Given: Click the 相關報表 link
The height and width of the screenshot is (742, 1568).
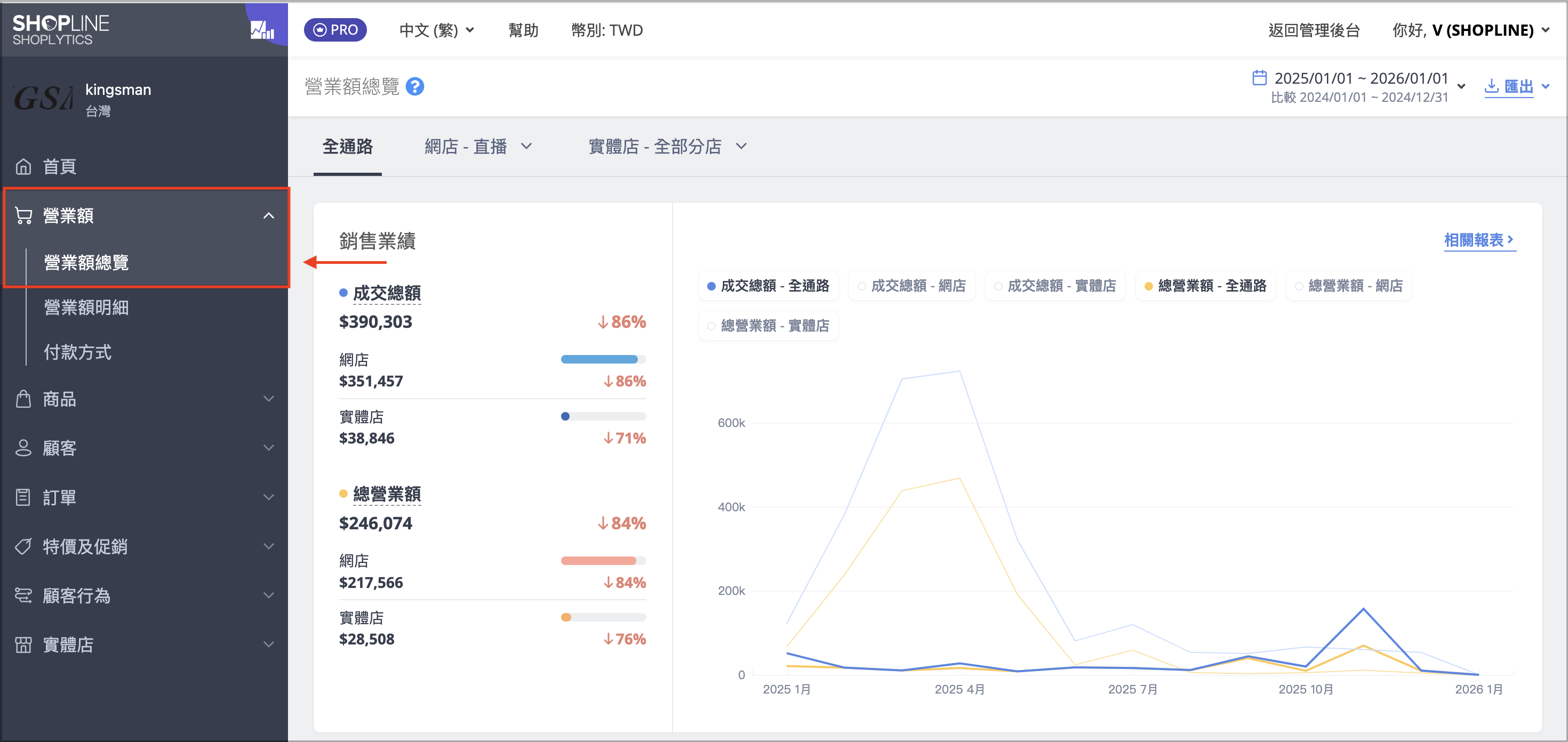Looking at the screenshot, I should tap(1479, 240).
